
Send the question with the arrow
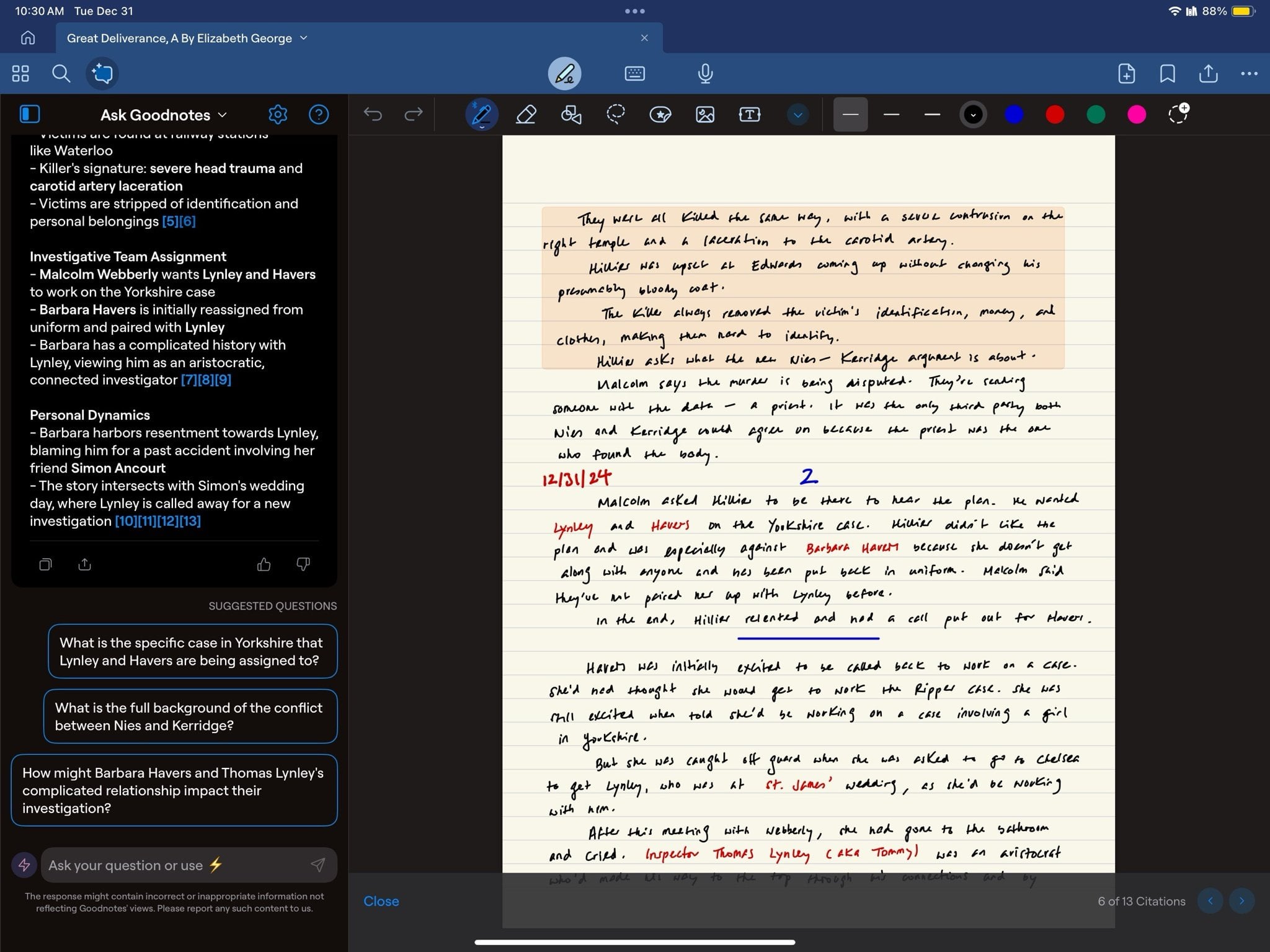click(318, 865)
